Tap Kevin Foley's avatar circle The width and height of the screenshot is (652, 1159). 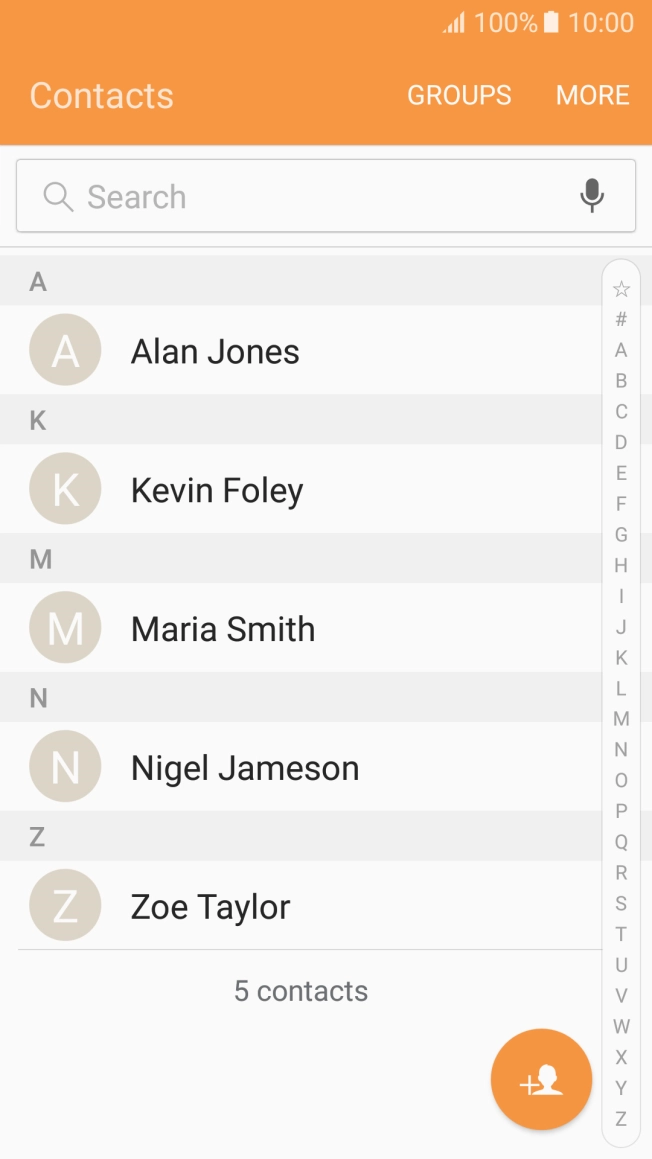(65, 489)
